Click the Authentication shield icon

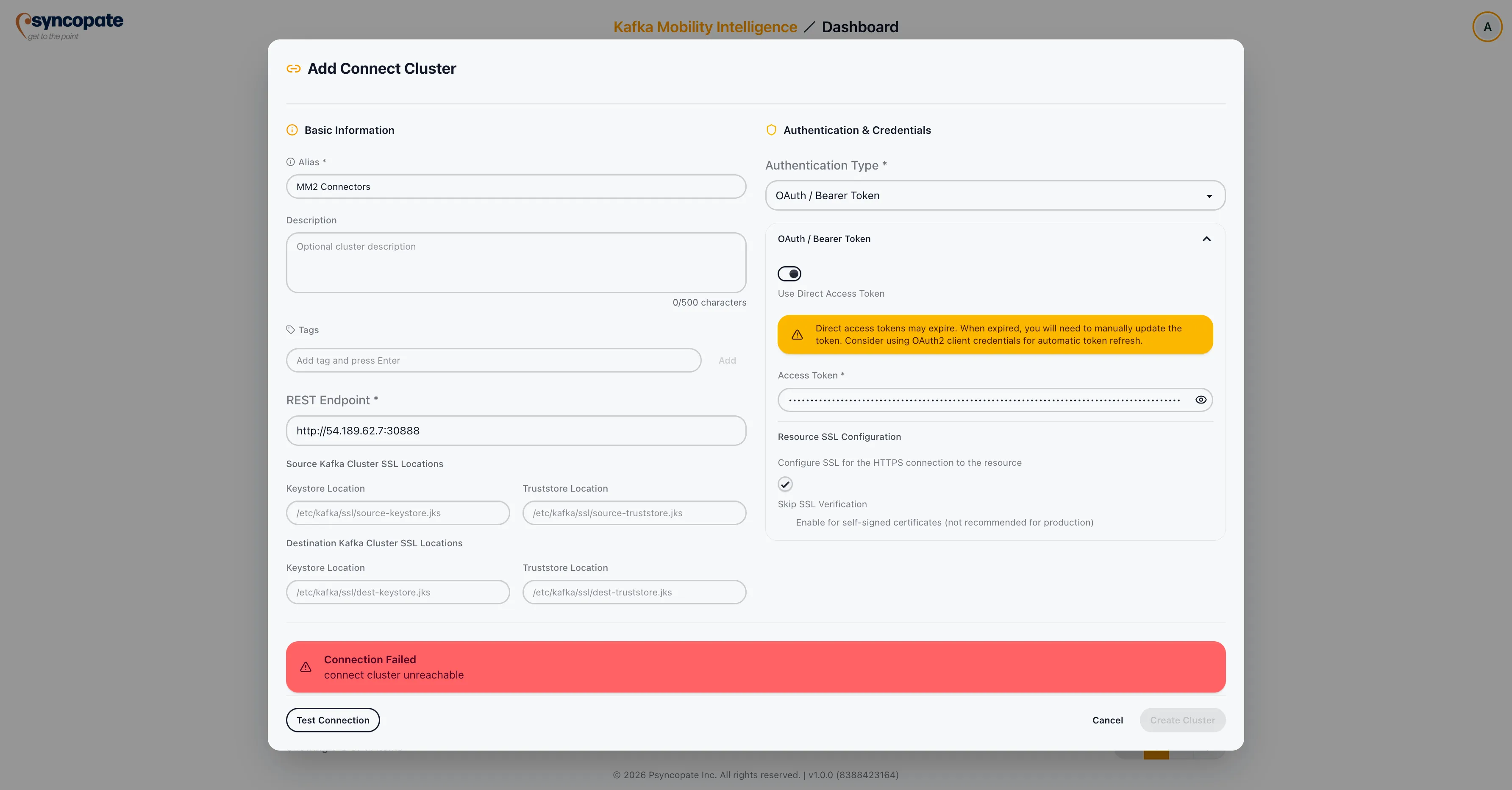771,130
